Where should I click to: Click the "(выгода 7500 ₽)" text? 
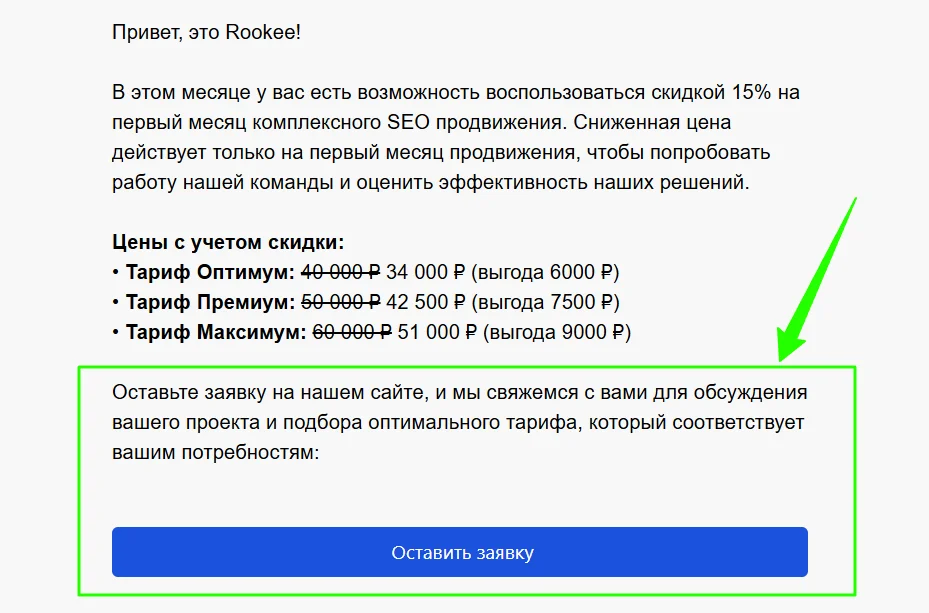[546, 302]
